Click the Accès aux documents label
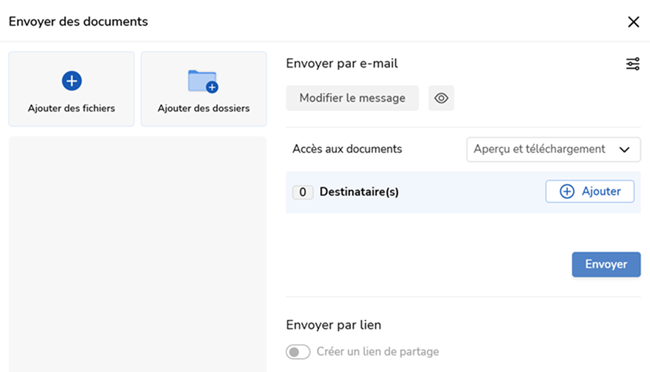The width and height of the screenshot is (650, 372). [x=347, y=149]
